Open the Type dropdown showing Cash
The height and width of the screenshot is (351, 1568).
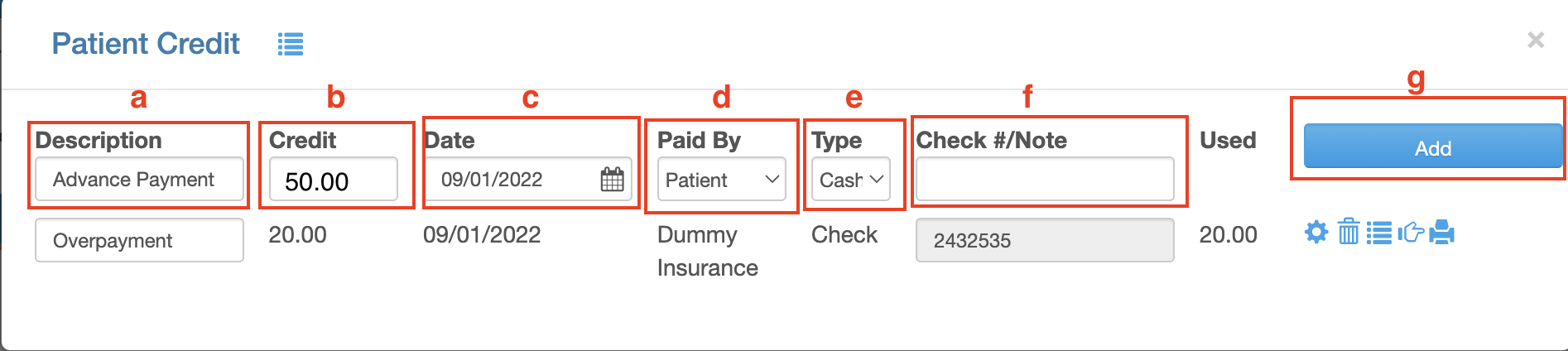[x=851, y=179]
